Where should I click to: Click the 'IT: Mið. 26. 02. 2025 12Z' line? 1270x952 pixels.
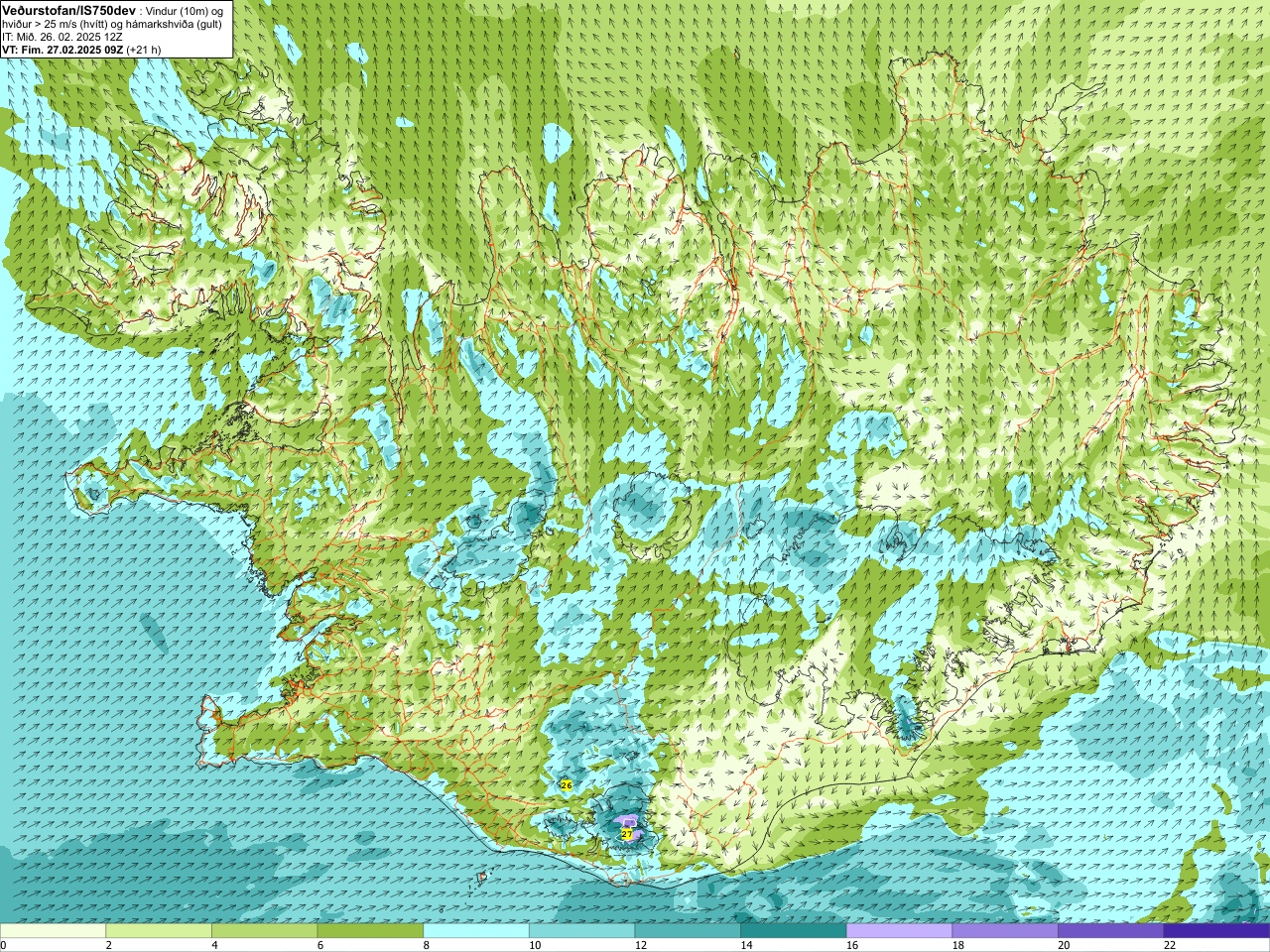(63, 37)
